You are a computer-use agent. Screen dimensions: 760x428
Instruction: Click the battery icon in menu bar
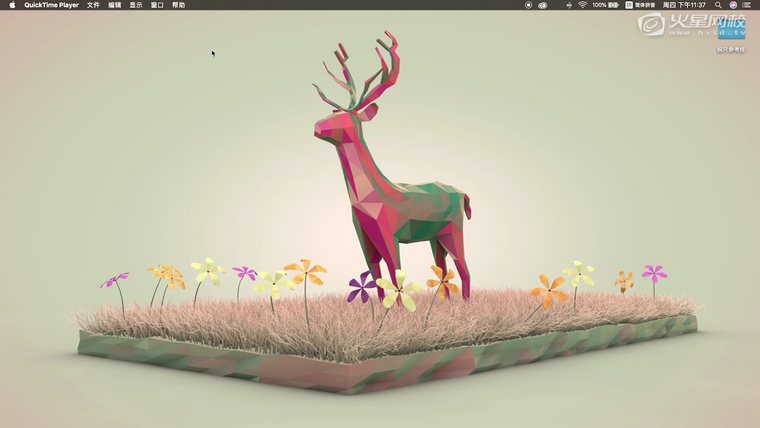pos(616,5)
